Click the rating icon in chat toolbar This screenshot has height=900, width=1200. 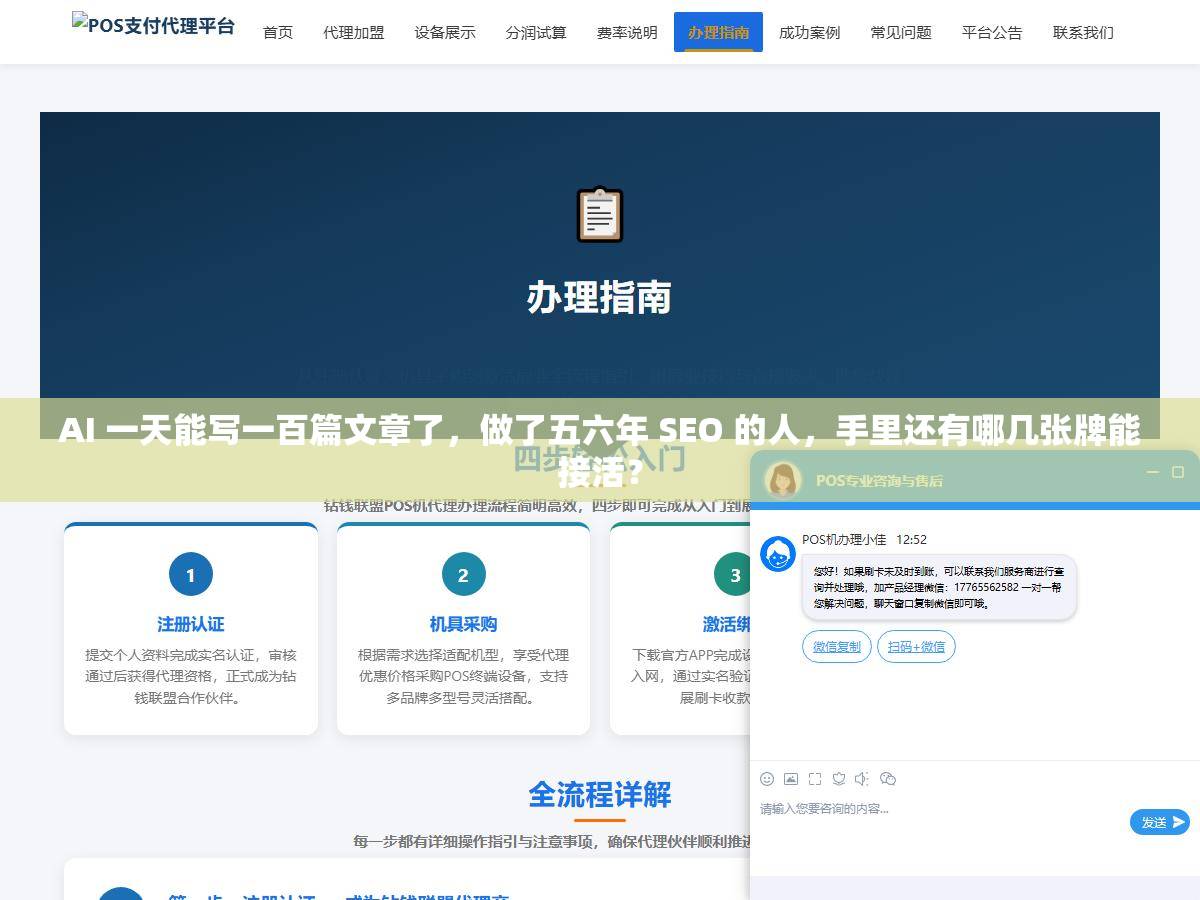coord(839,779)
